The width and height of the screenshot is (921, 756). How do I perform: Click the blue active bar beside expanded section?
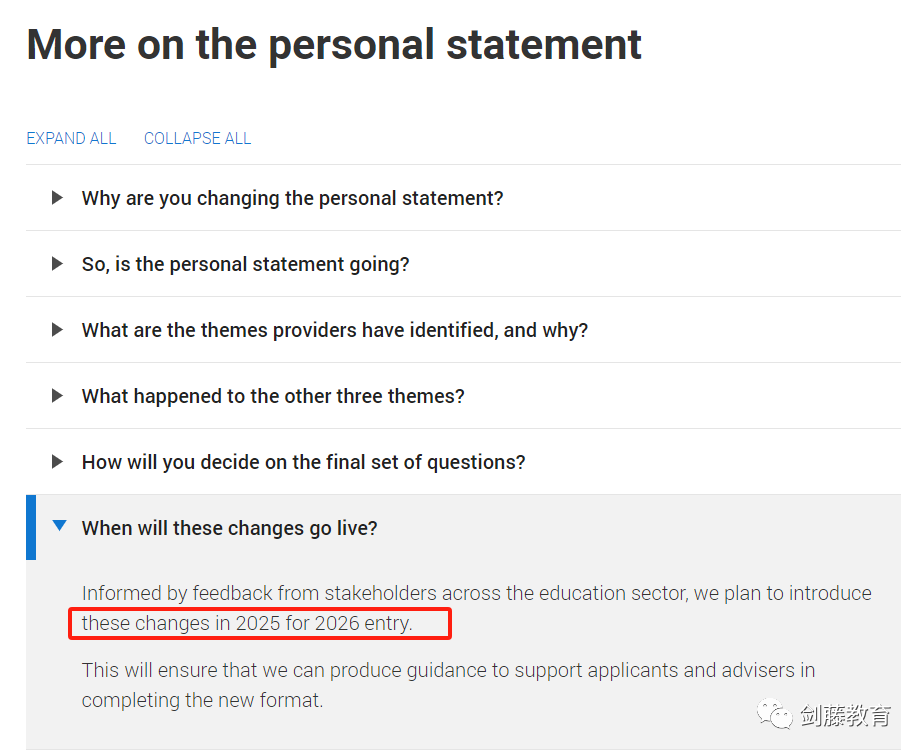[x=31, y=527]
